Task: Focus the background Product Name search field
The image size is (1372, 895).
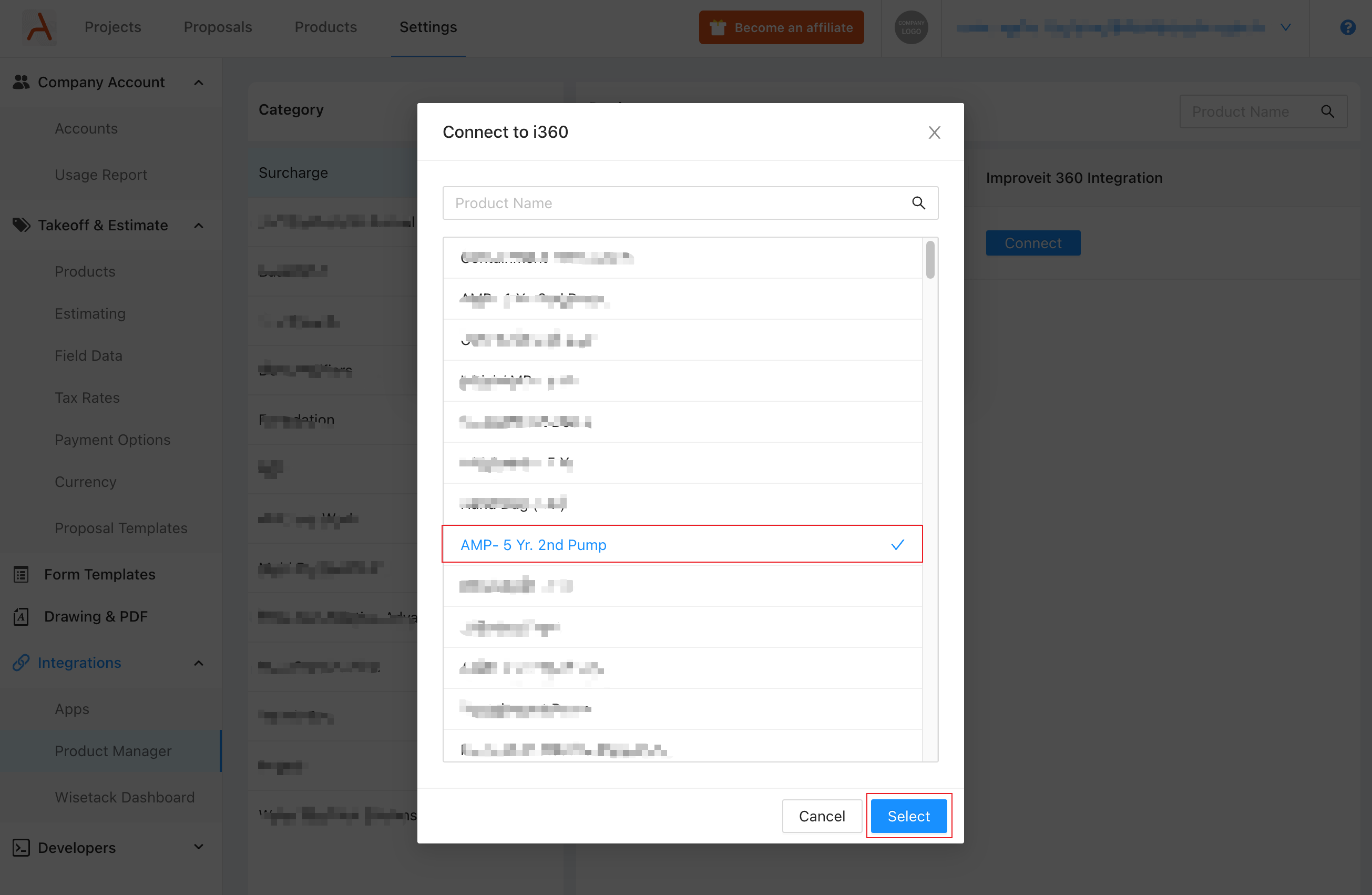Action: pyautogui.click(x=1263, y=111)
